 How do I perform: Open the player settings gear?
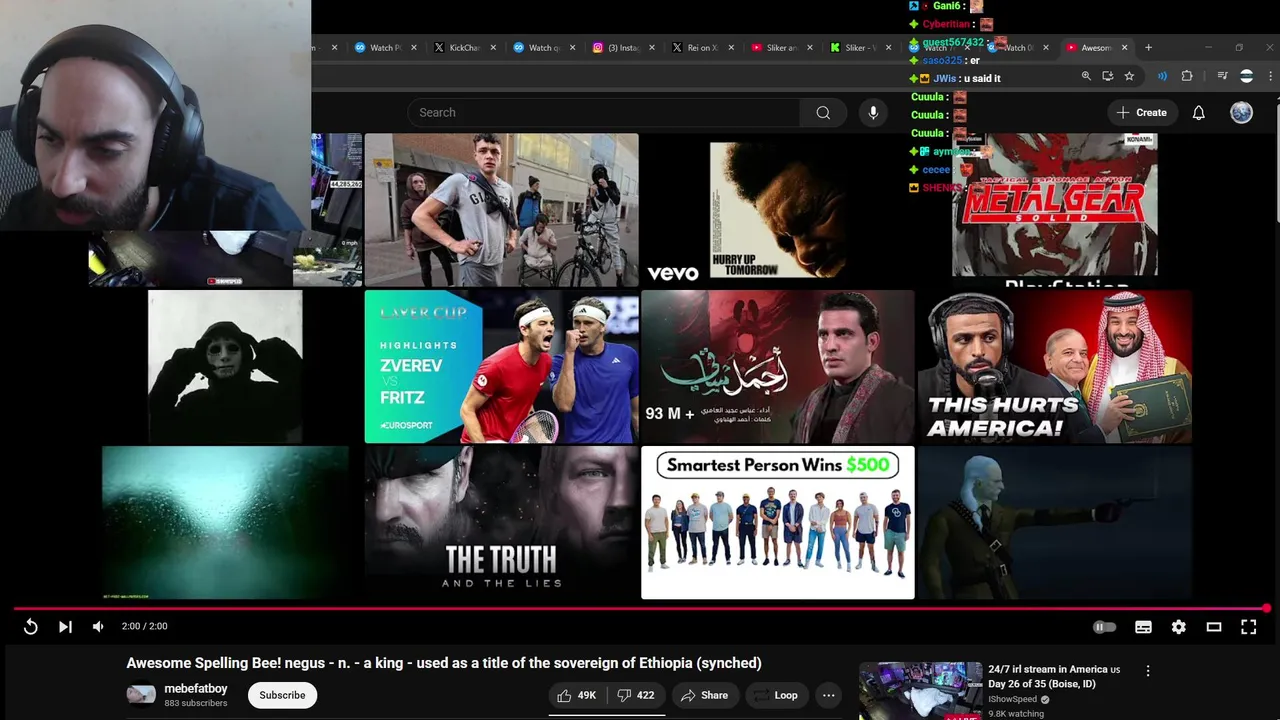(x=1179, y=627)
